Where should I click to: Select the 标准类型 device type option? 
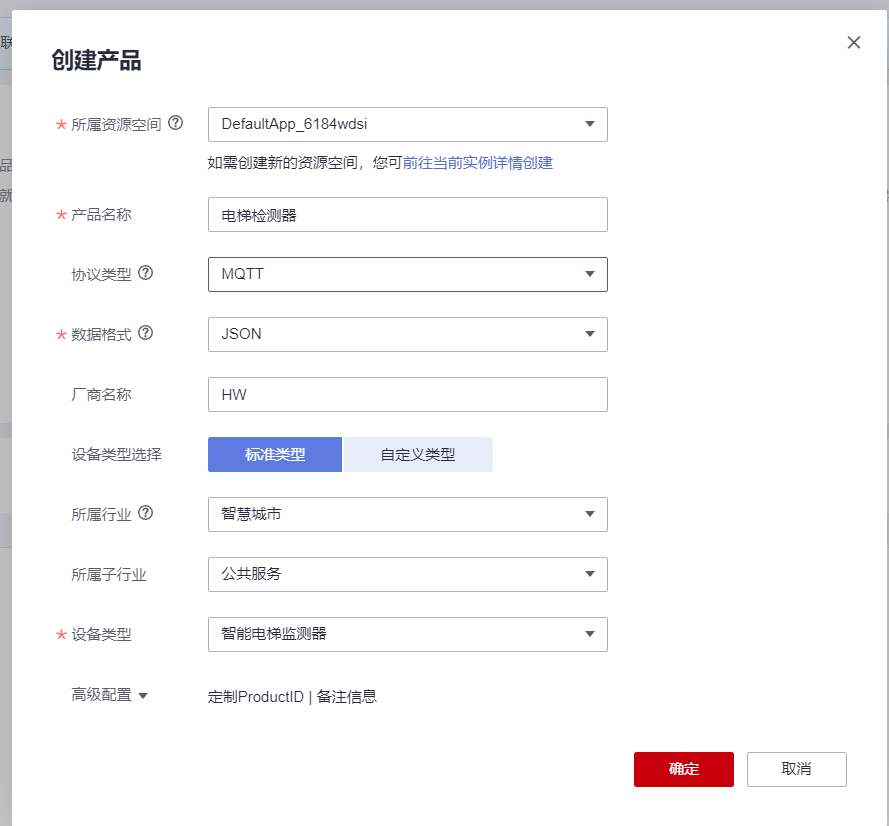[275, 454]
